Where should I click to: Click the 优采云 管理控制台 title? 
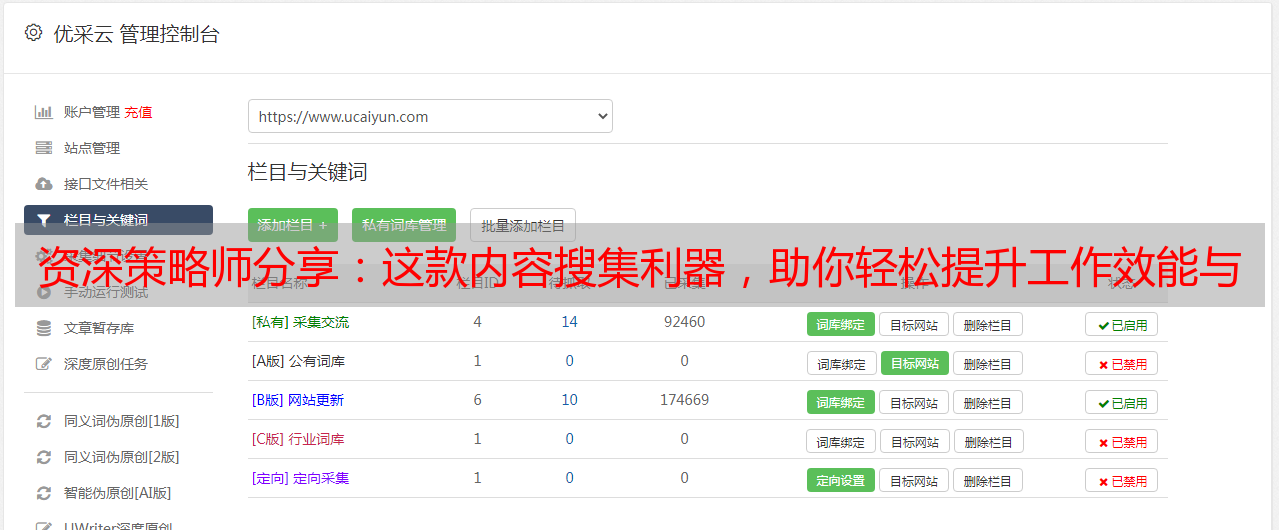click(x=136, y=34)
